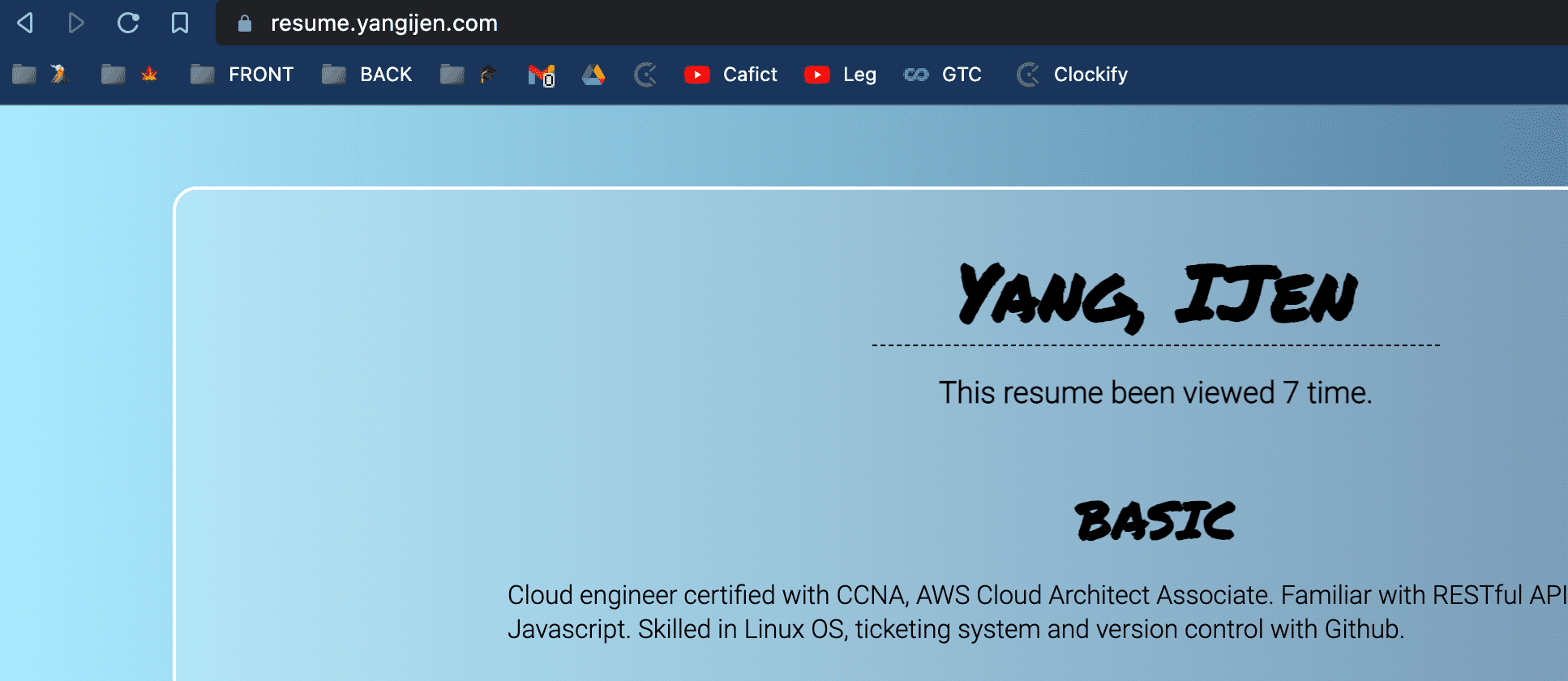Click the lock icon for site security info

245,24
